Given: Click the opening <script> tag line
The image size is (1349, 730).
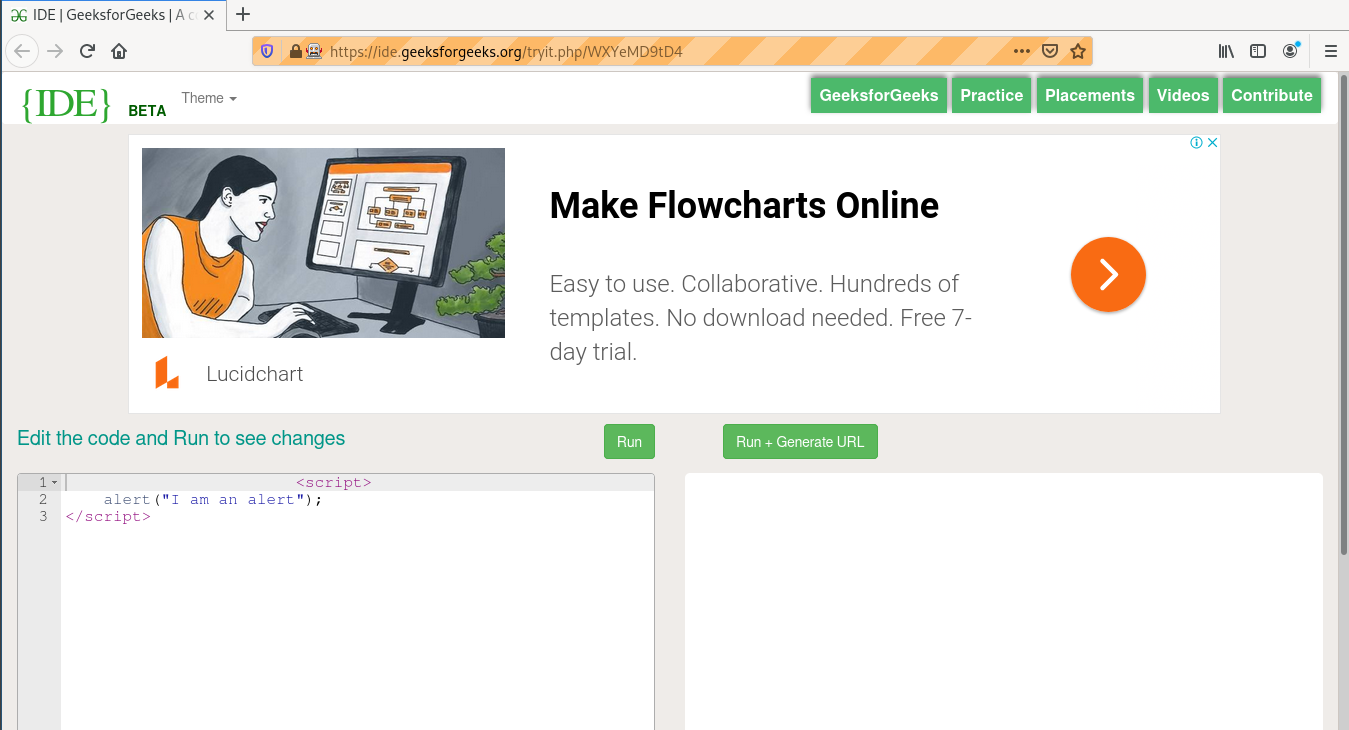Looking at the screenshot, I should click(333, 482).
